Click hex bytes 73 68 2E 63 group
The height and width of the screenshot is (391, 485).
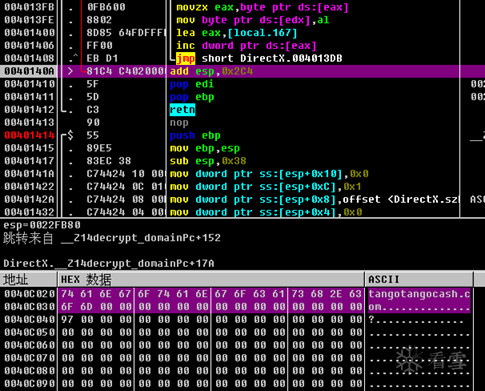tap(326, 294)
